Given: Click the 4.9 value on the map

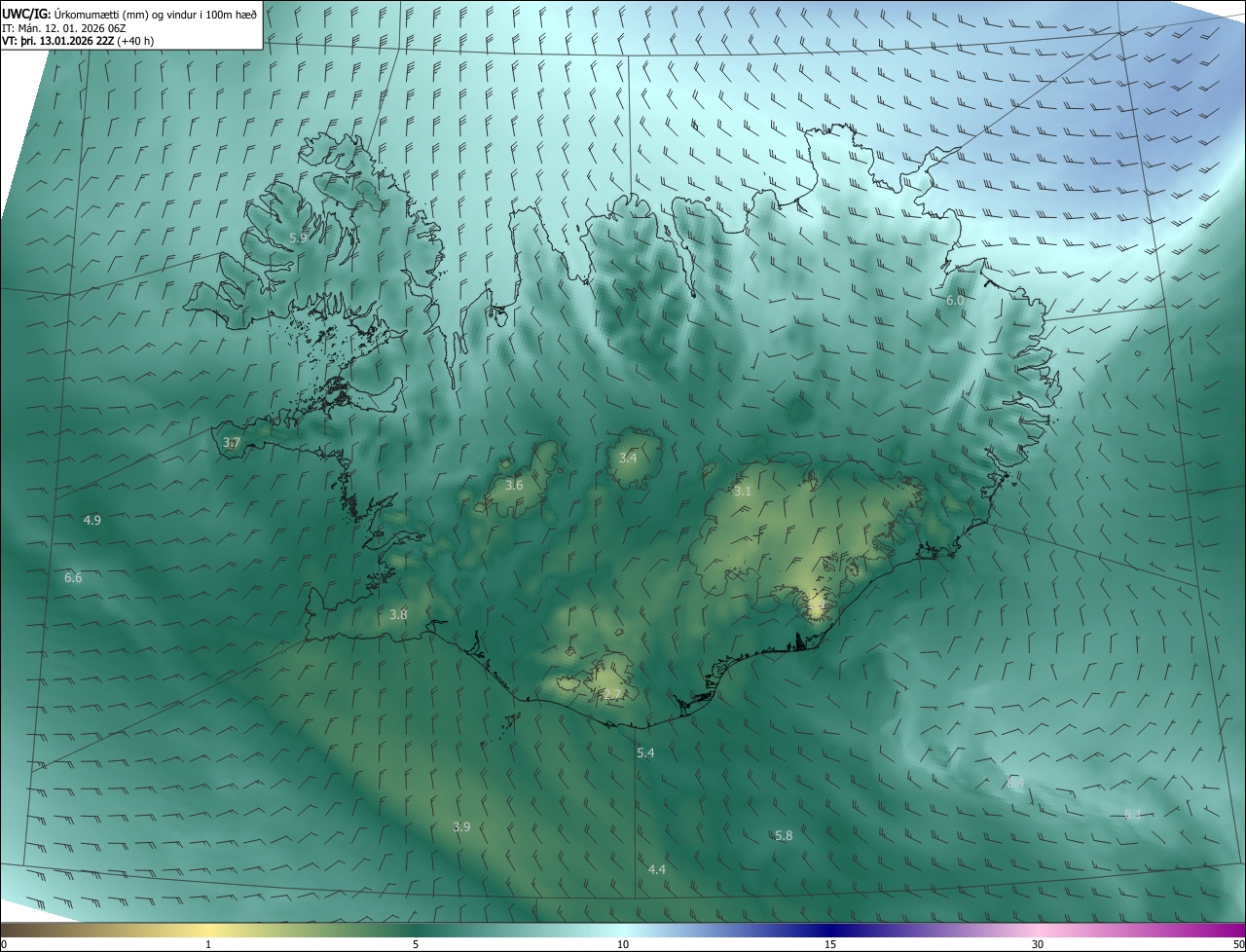Looking at the screenshot, I should (92, 521).
